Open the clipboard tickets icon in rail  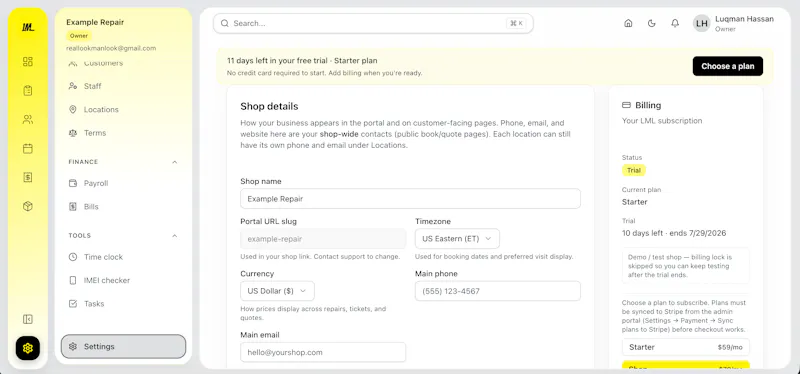28,91
